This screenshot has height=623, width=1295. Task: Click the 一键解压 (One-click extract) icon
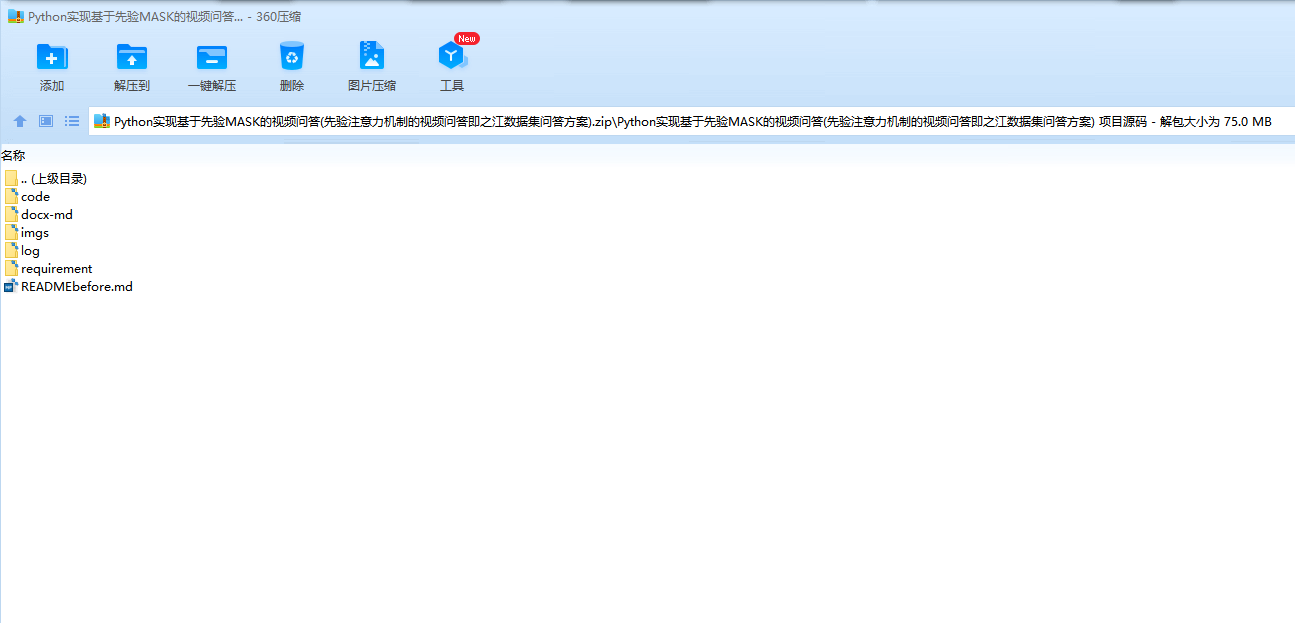(x=212, y=57)
